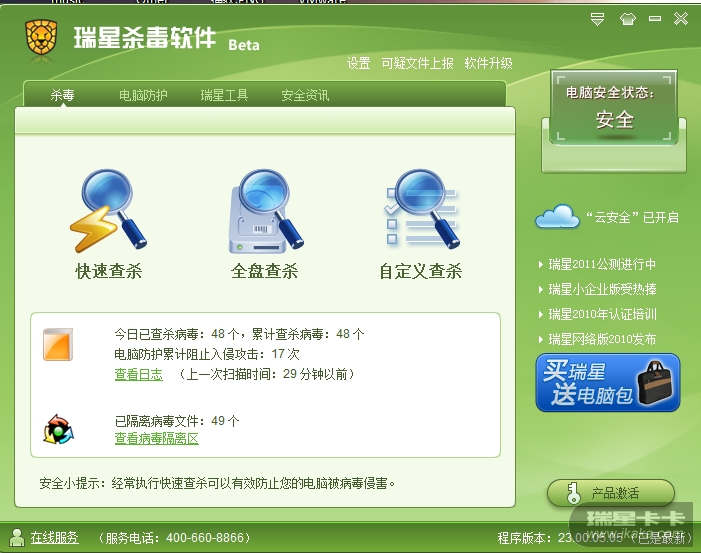This screenshot has width=701, height=553.
Task: Start quick scan lightning magnifier icon
Action: (x=108, y=210)
